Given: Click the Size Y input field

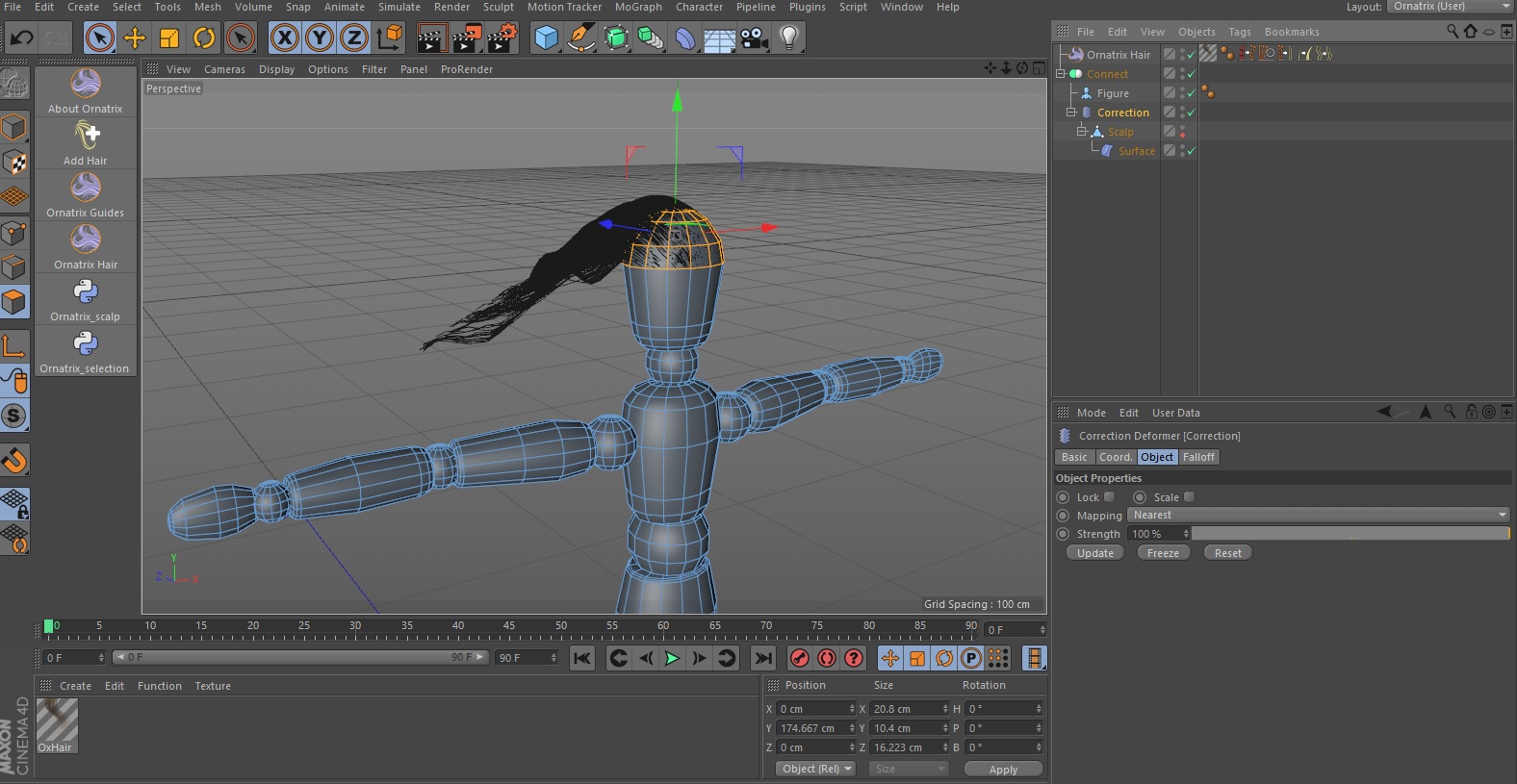Looking at the screenshot, I should [x=911, y=728].
